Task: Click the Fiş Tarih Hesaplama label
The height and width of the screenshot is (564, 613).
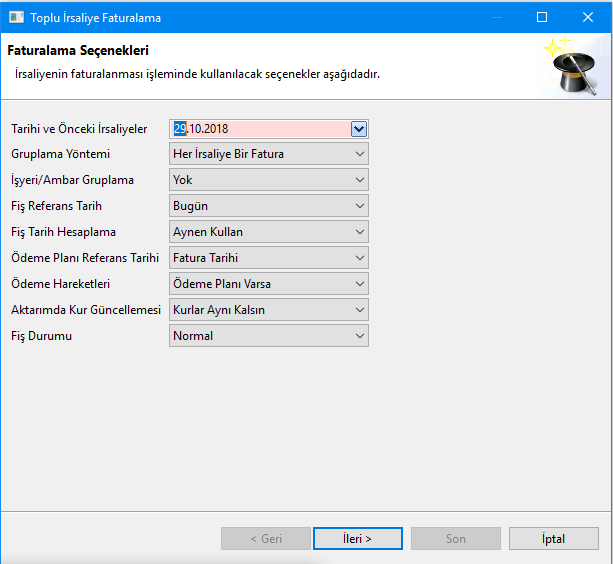Action: click(63, 232)
